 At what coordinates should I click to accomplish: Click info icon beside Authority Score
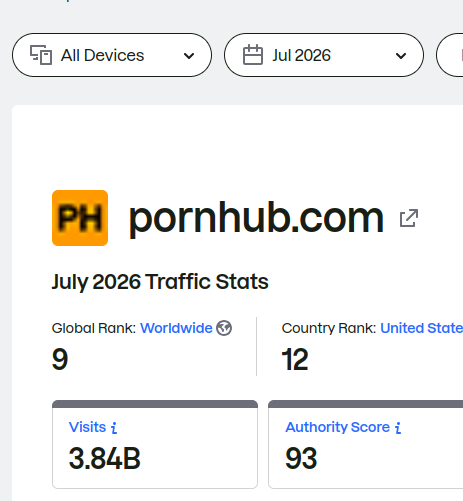click(398, 428)
